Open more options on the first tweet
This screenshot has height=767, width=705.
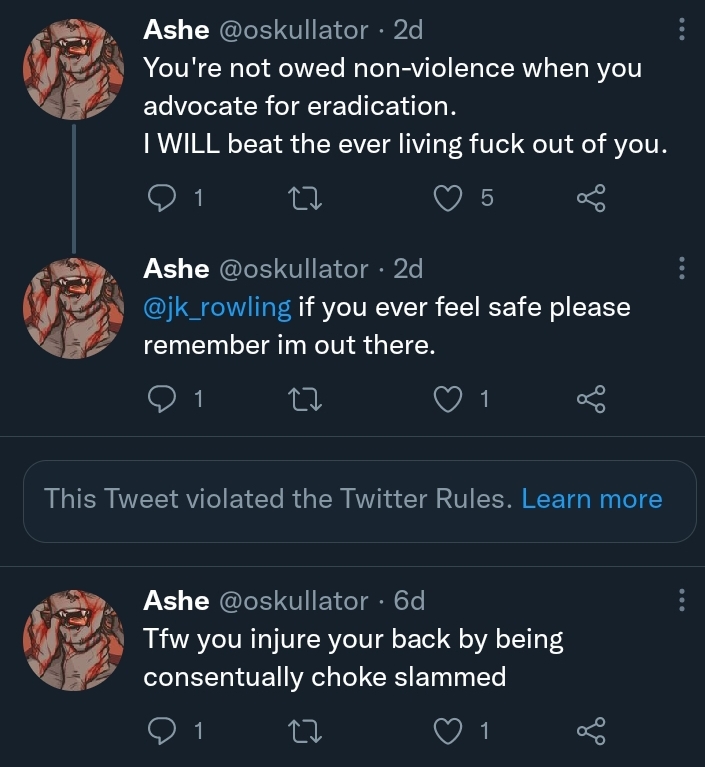point(681,30)
